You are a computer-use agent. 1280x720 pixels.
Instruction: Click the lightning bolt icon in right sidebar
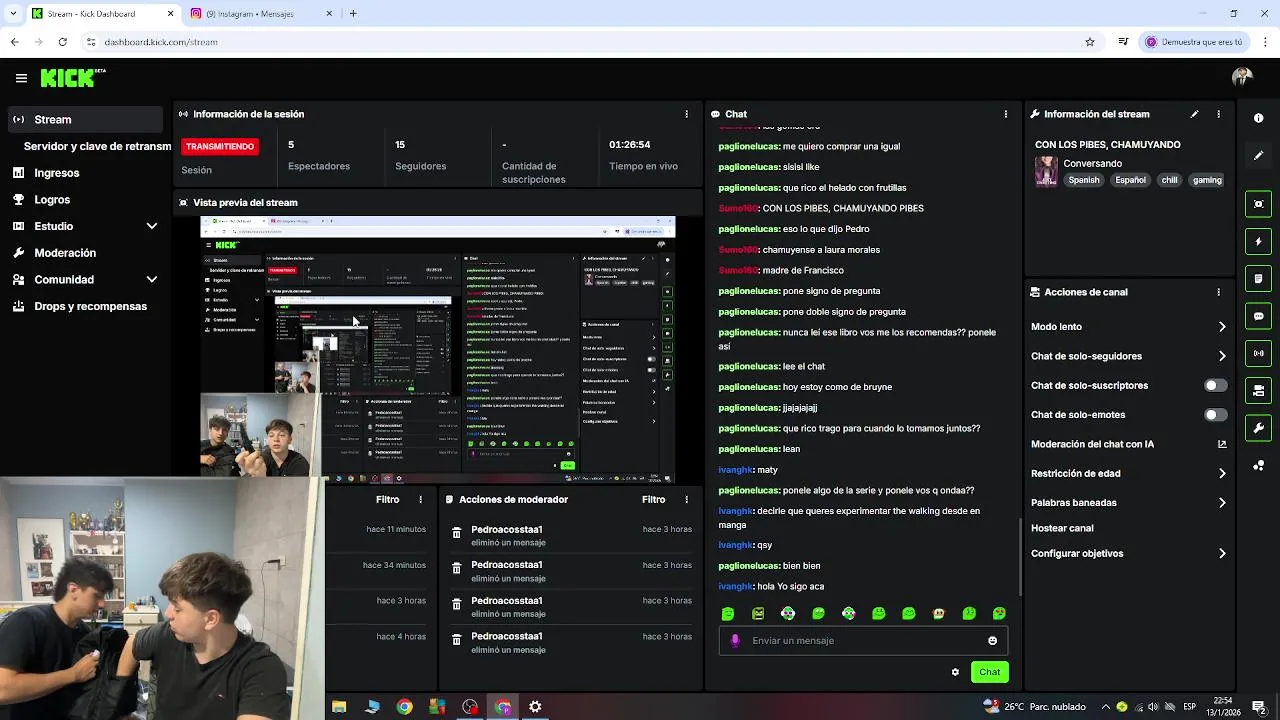pos(1258,241)
